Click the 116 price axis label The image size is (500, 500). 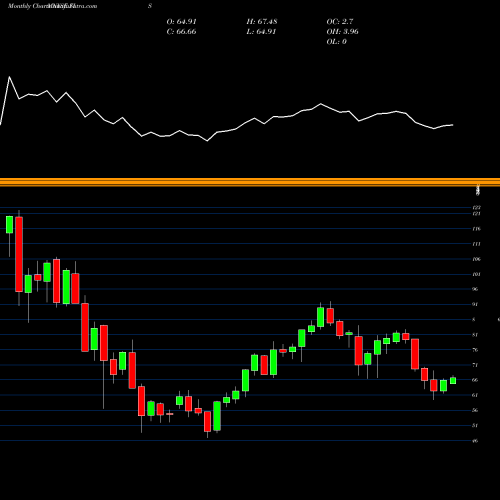(476, 229)
